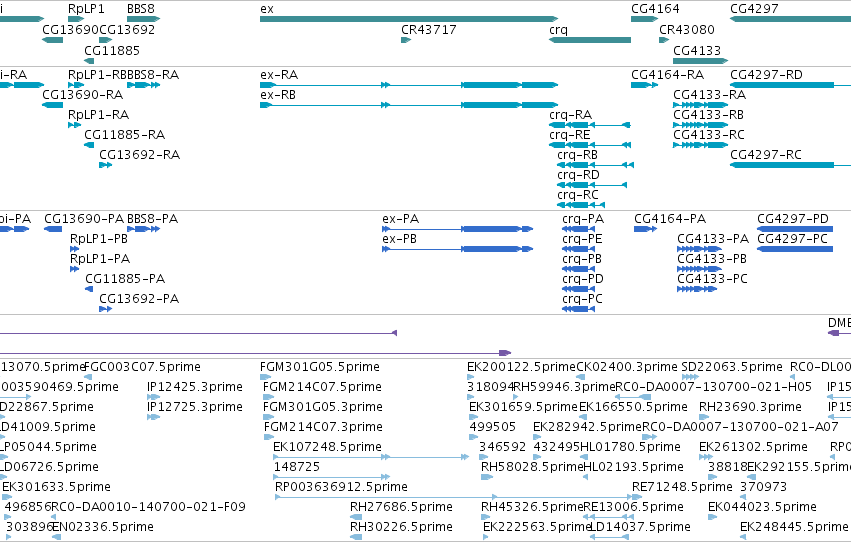Click the ex-RA transcript

(409, 85)
